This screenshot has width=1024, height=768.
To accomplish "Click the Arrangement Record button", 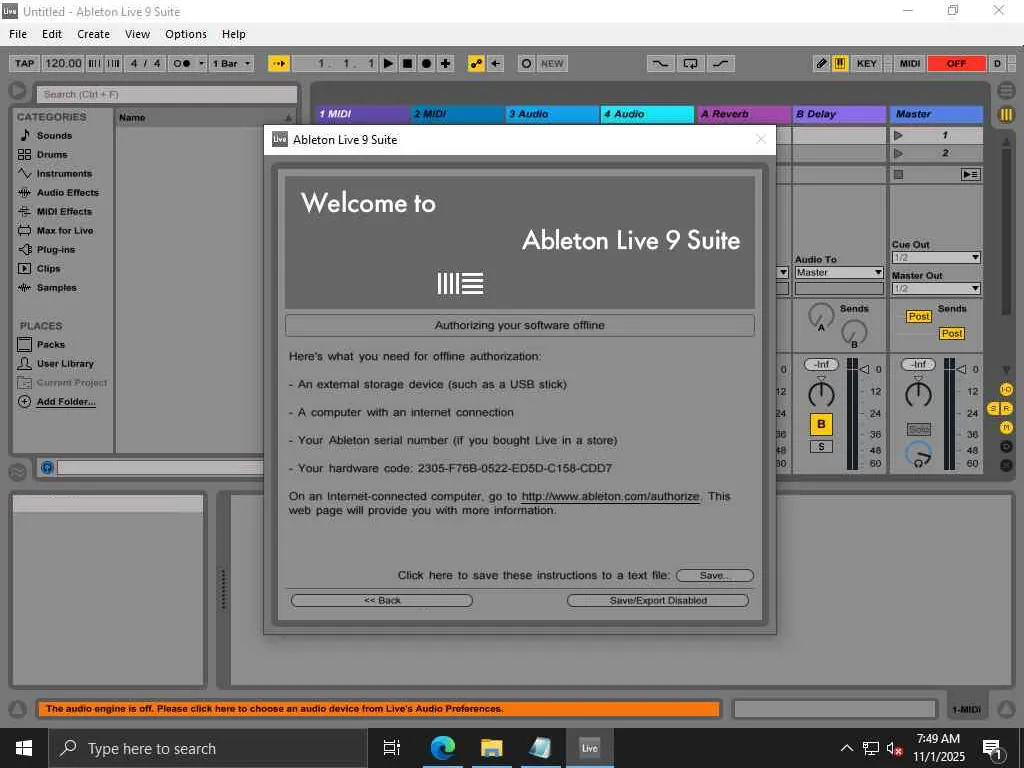I will 426,63.
